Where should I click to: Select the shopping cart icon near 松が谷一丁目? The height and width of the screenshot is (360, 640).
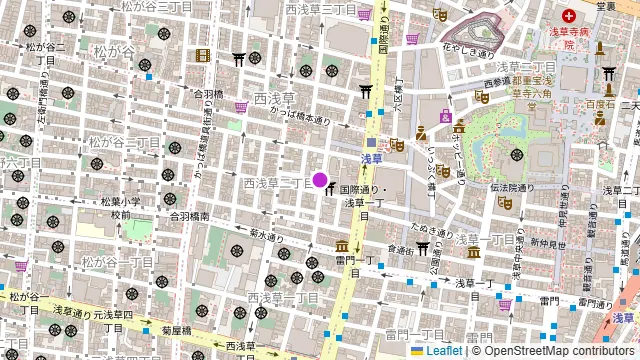21,267
